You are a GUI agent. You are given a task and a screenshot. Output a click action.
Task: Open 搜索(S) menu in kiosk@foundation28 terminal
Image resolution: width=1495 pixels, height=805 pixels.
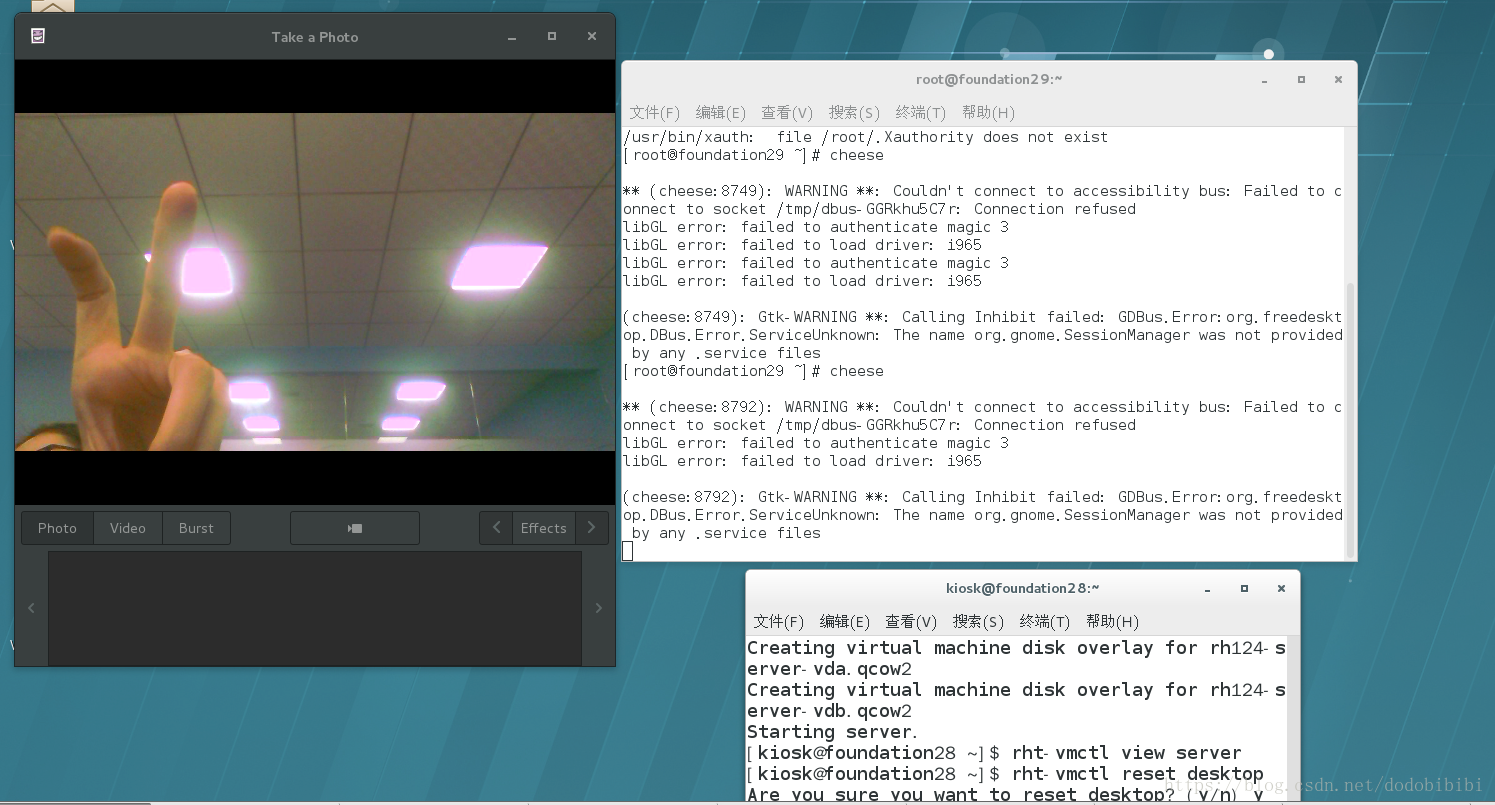pos(978,621)
